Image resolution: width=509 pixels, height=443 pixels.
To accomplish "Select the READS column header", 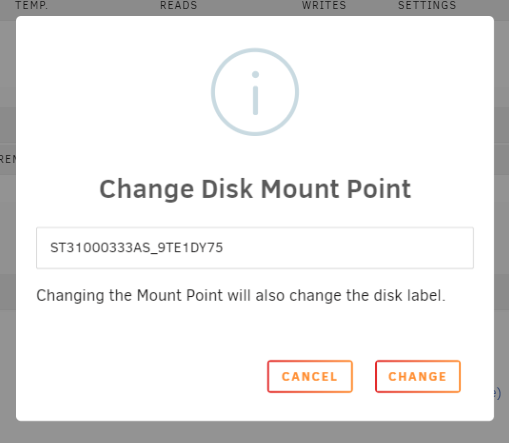I will (x=179, y=5).
